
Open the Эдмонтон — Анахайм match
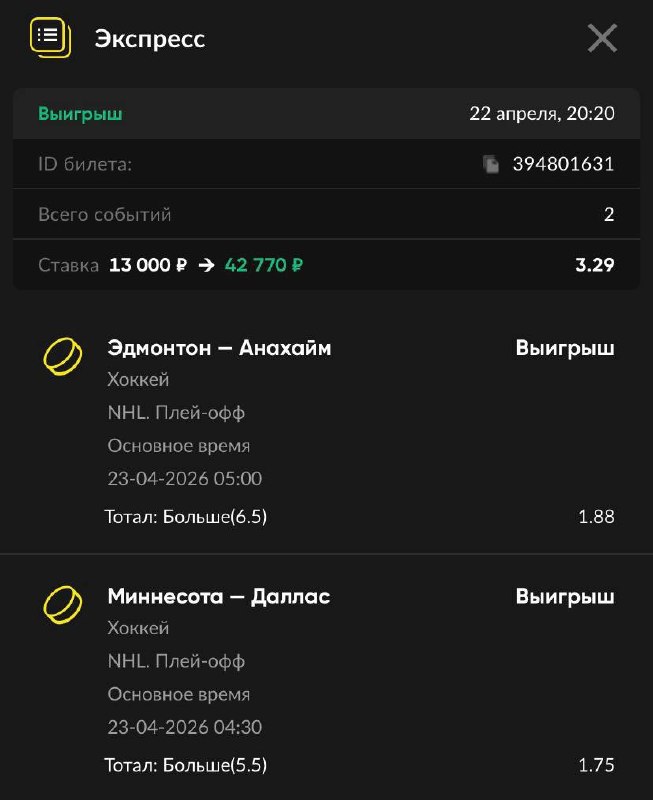[219, 348]
